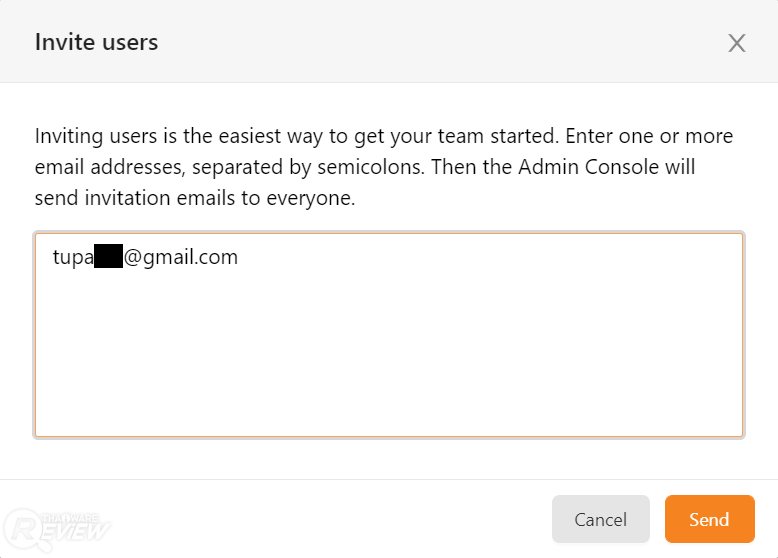The height and width of the screenshot is (558, 778).
Task: Cancel the invite users dialog
Action: [x=600, y=519]
